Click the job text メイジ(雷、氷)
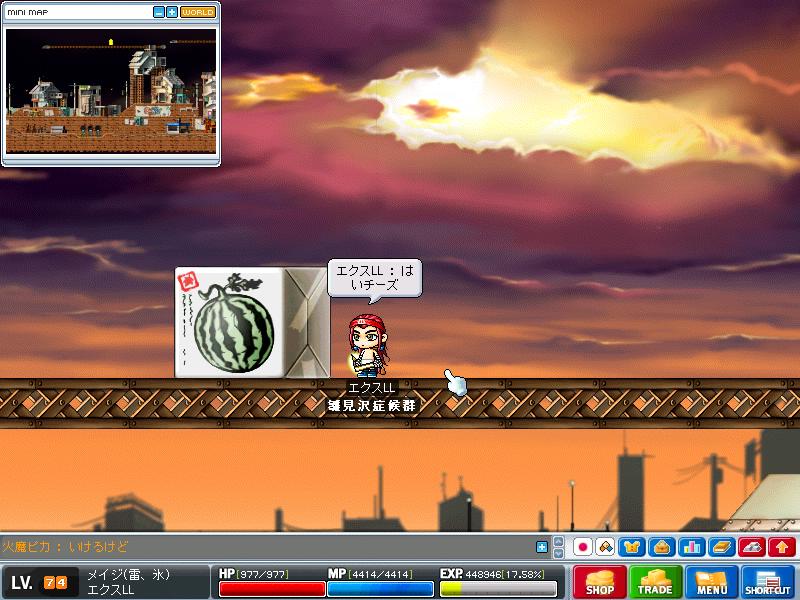The width and height of the screenshot is (800, 600). tap(128, 575)
